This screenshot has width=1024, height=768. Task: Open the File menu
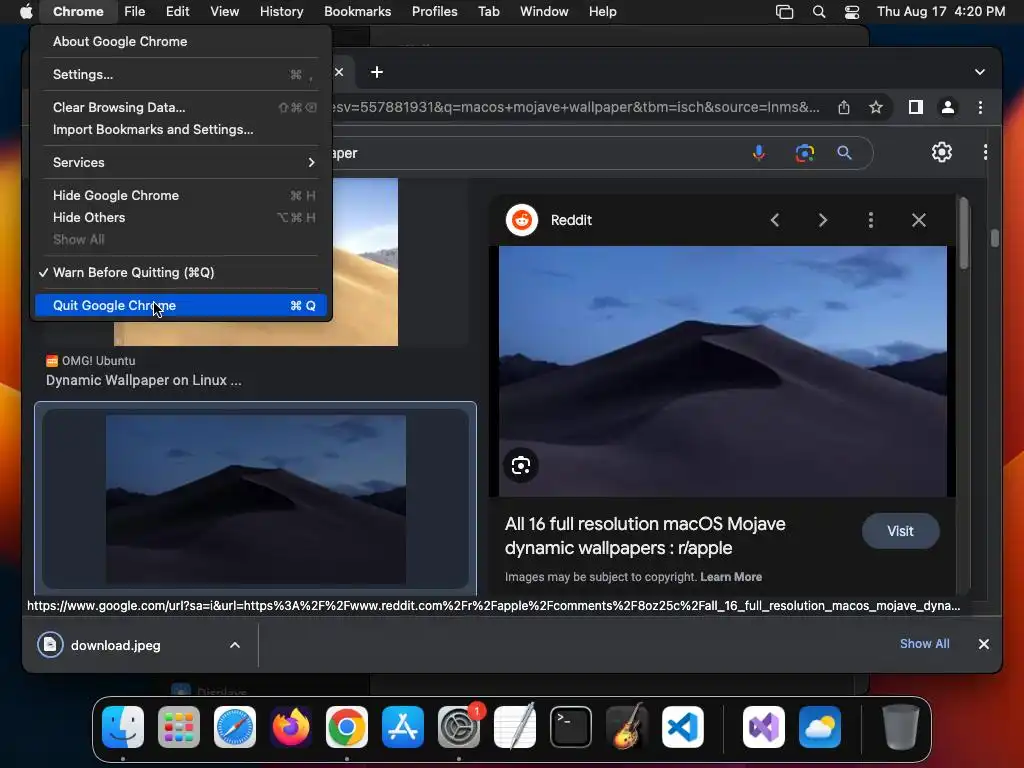pos(135,11)
